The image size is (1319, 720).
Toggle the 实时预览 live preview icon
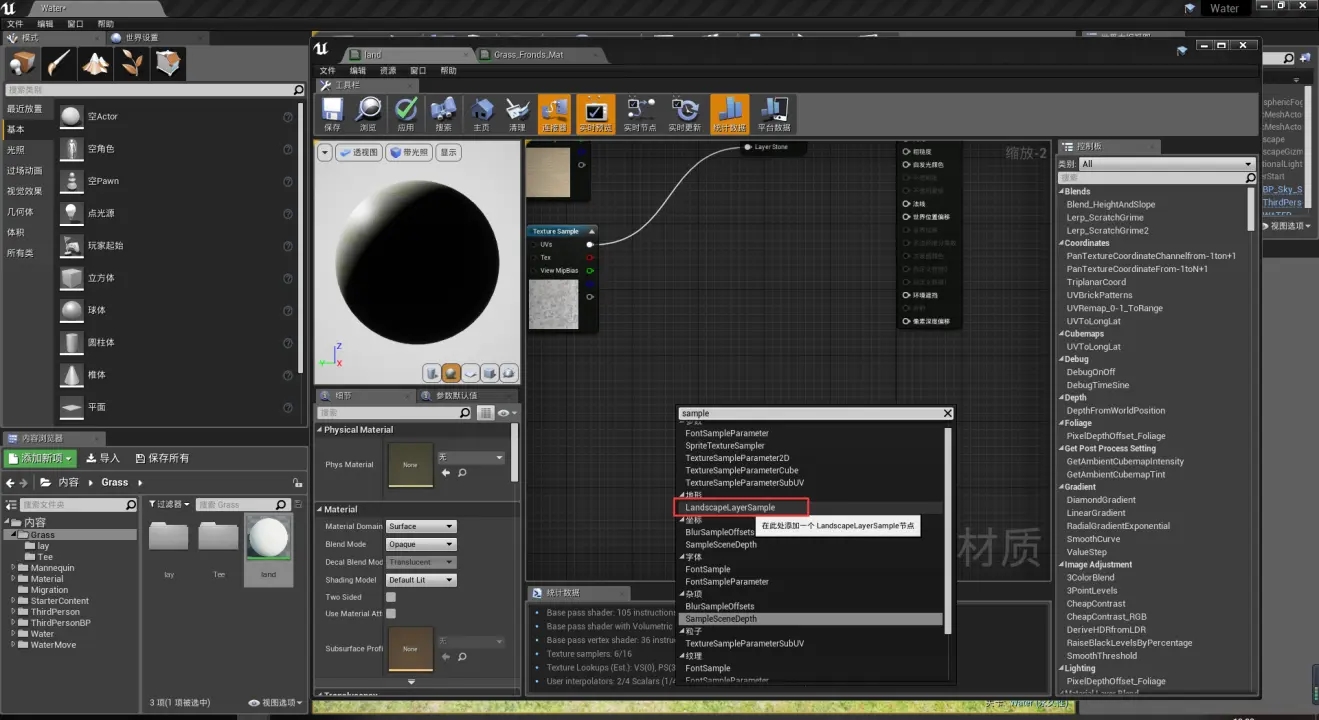click(x=594, y=110)
